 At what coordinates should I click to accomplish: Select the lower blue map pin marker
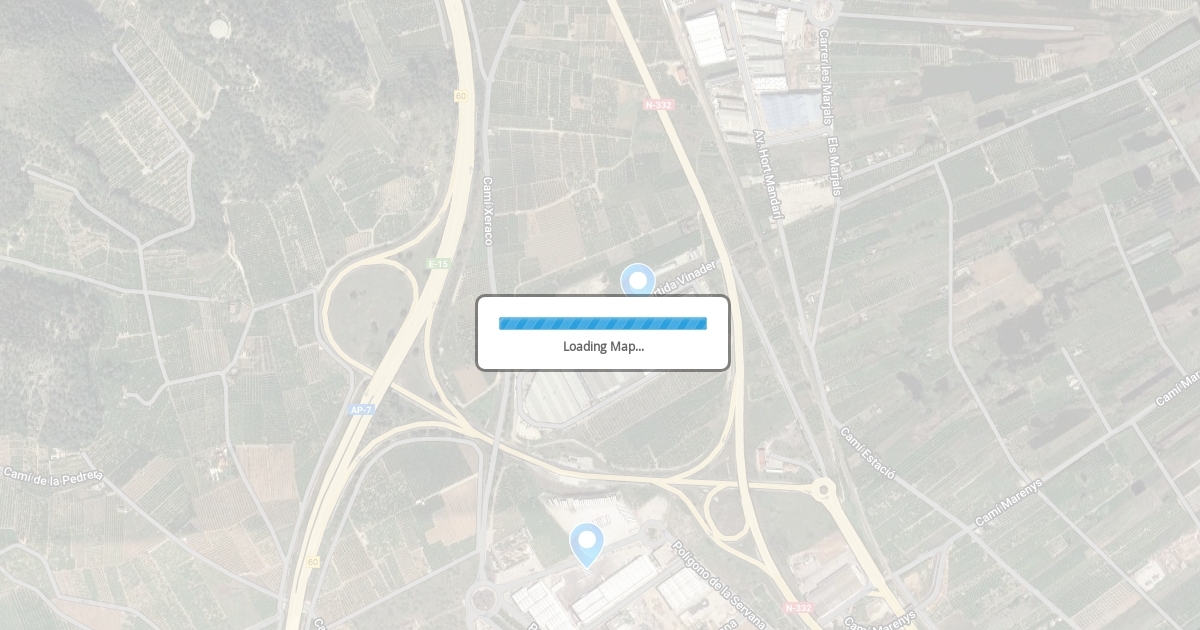coord(587,545)
